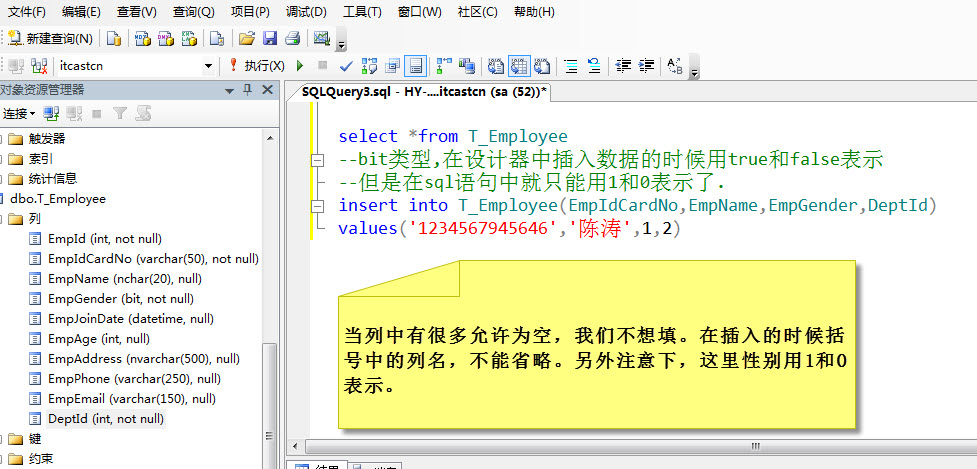977x469 pixels.
Task: Click the 新建查询(N) new query button
Action: [x=51, y=39]
